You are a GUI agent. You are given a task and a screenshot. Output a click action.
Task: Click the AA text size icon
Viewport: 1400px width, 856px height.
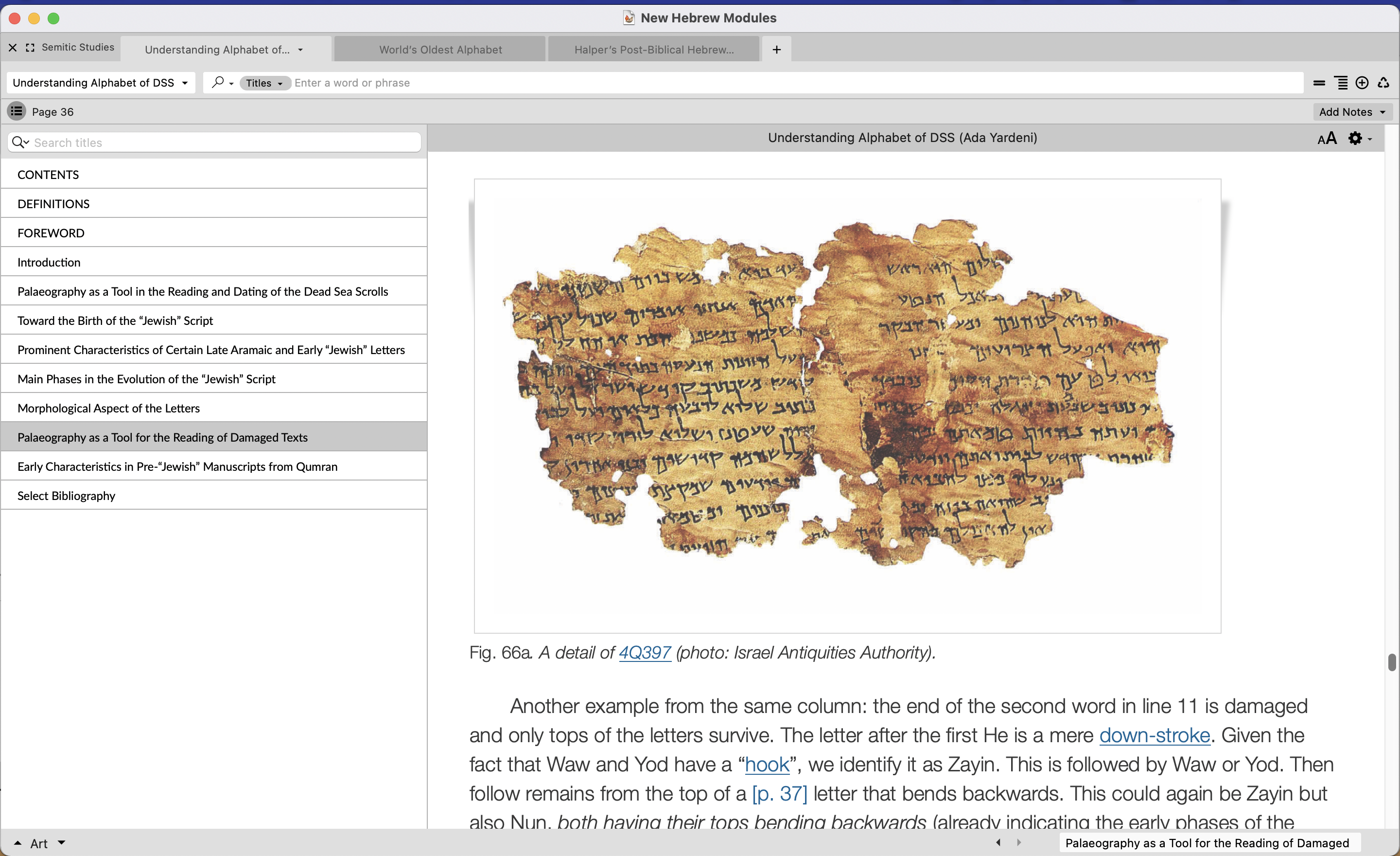tap(1327, 138)
